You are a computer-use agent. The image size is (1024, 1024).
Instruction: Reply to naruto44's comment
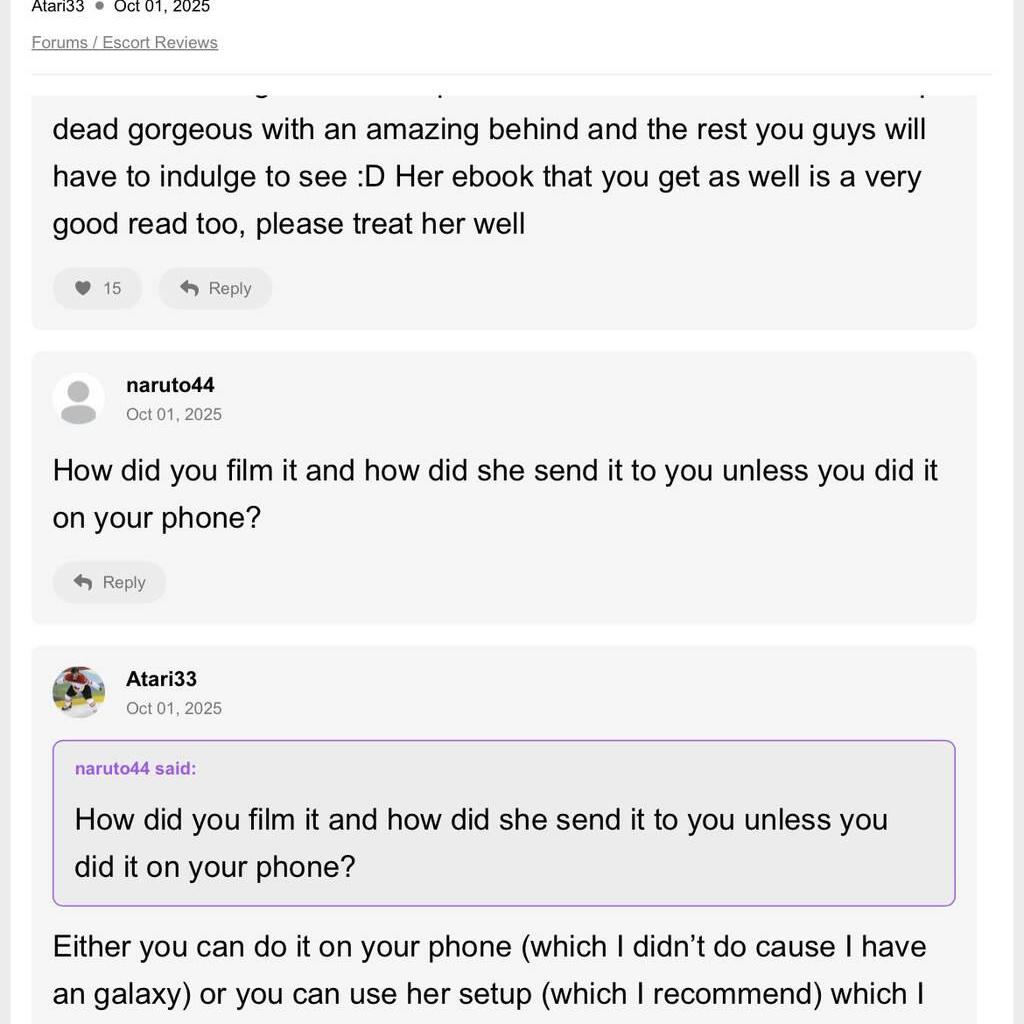[x=109, y=582]
